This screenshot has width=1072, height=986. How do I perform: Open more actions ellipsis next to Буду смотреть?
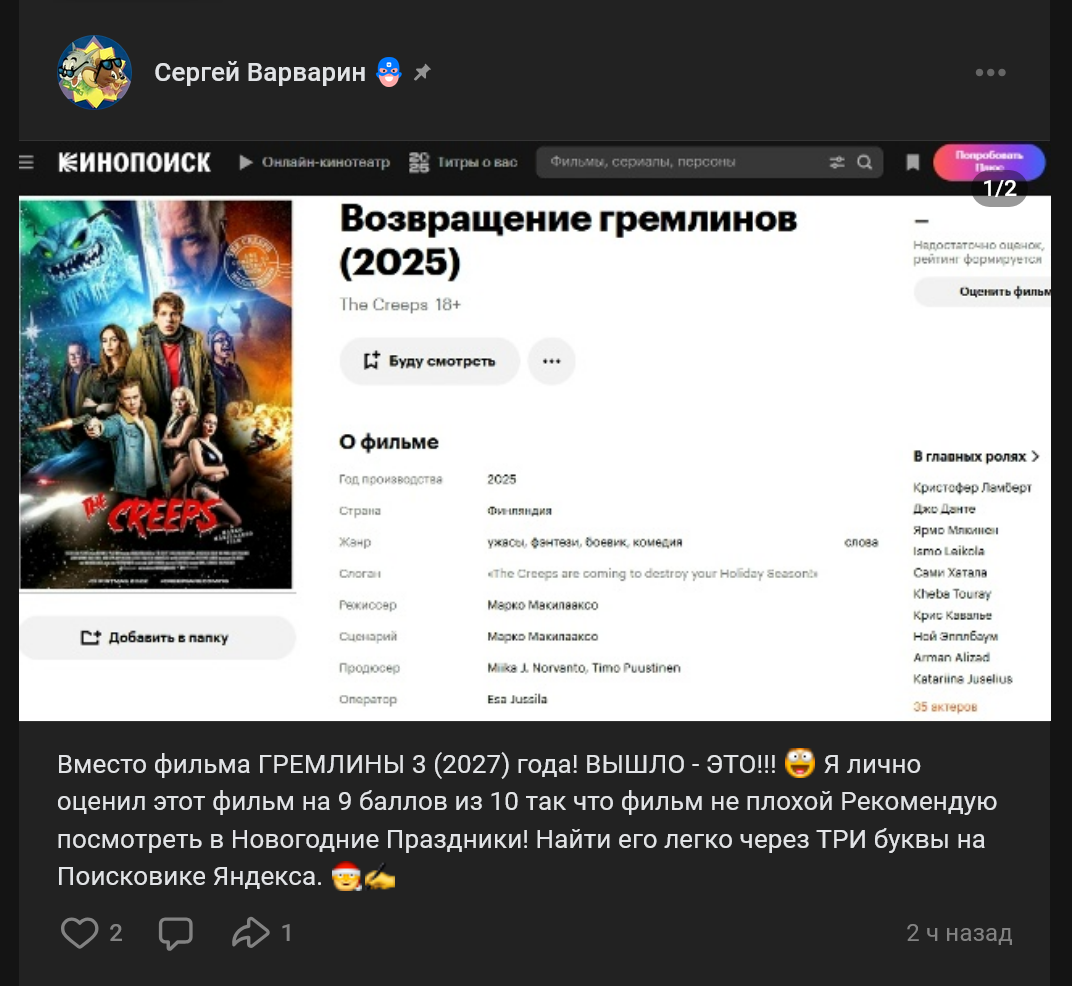click(551, 361)
